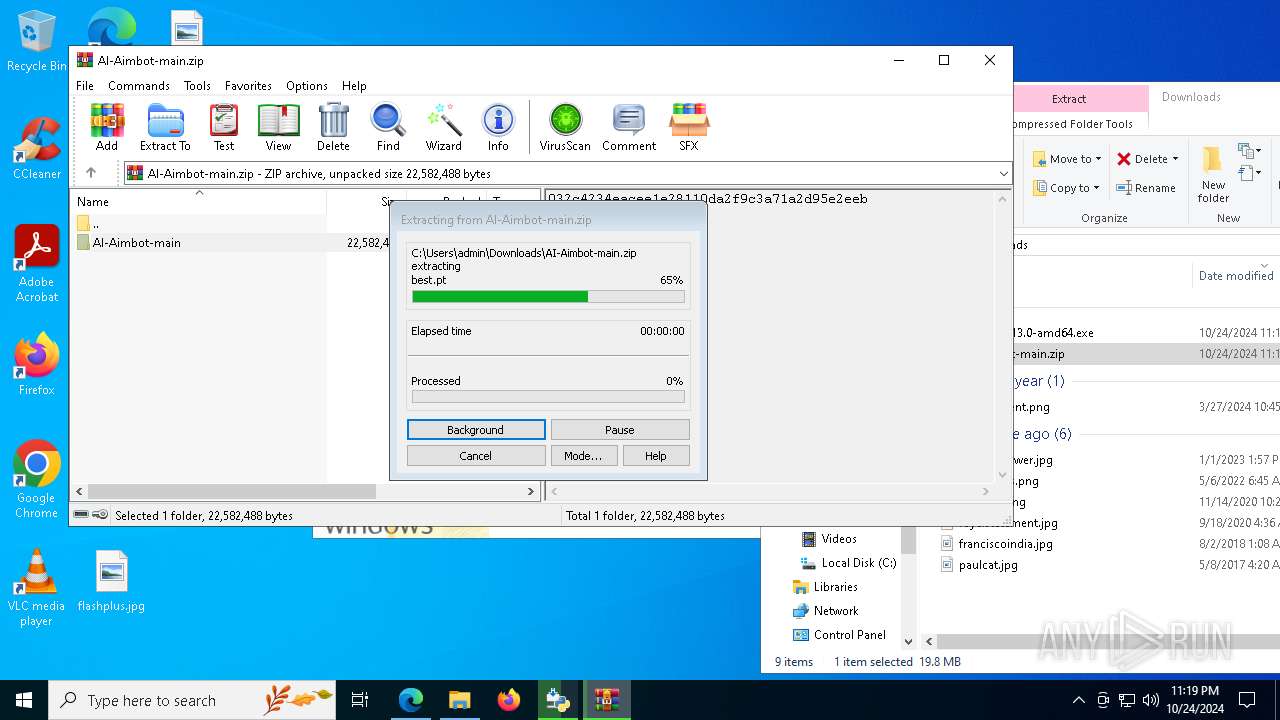This screenshot has height=720, width=1280.
Task: Open the View toolbar icon
Action: (x=278, y=127)
